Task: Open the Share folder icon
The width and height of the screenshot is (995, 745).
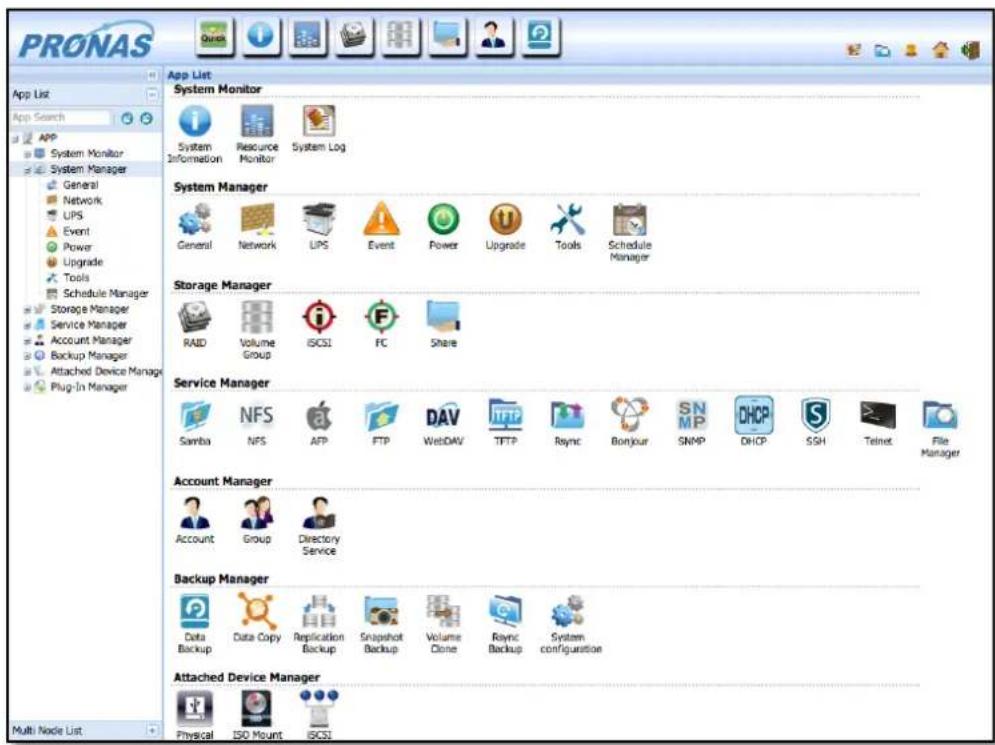Action: click(x=443, y=317)
